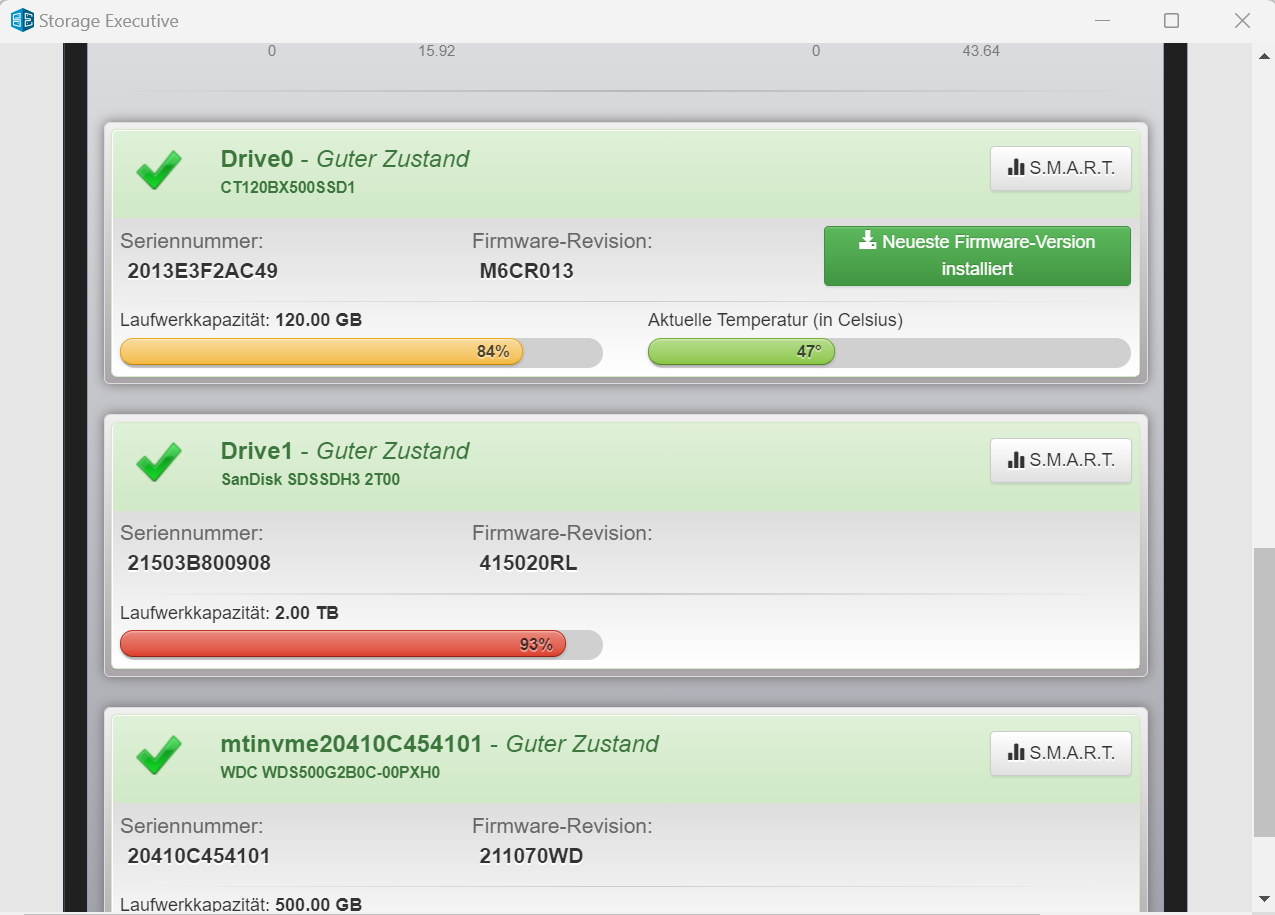
Task: Click the green checkmark icon of Drive0
Action: [x=159, y=170]
